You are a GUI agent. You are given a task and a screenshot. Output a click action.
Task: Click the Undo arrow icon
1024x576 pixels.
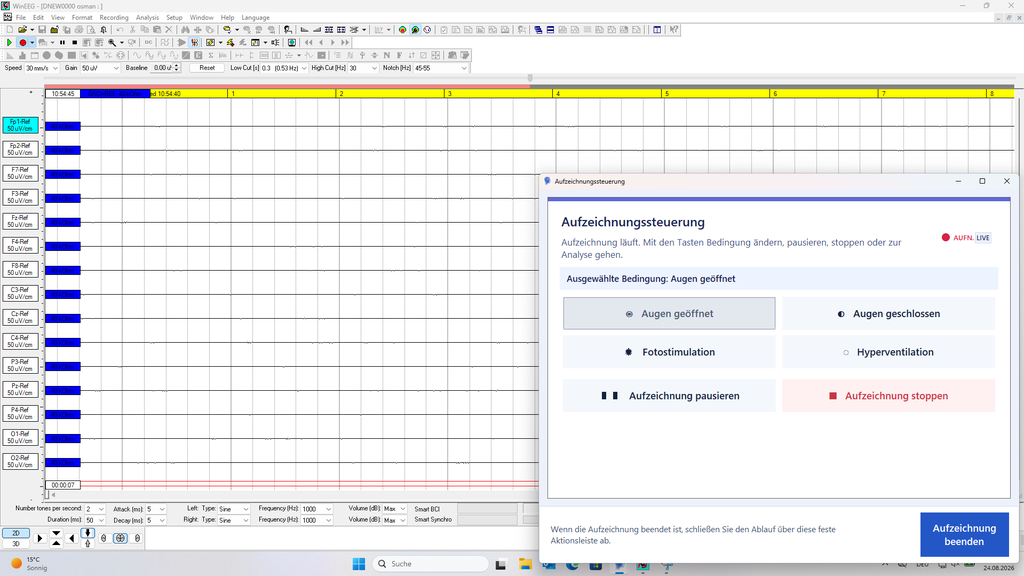click(x=120, y=30)
